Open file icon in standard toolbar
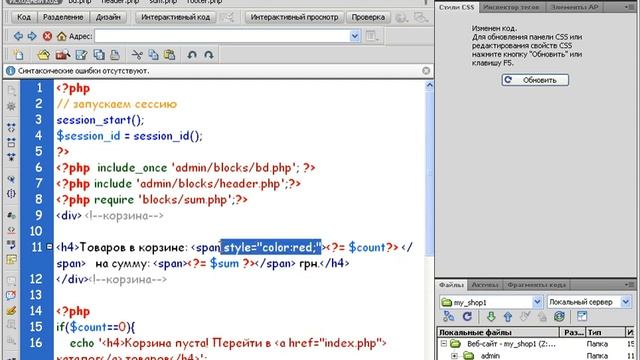 43,55
